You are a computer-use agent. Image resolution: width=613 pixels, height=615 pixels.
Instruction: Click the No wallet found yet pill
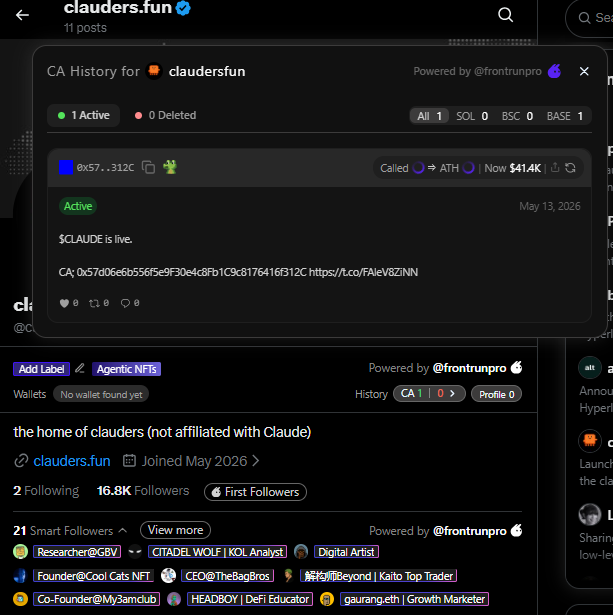click(x=101, y=394)
